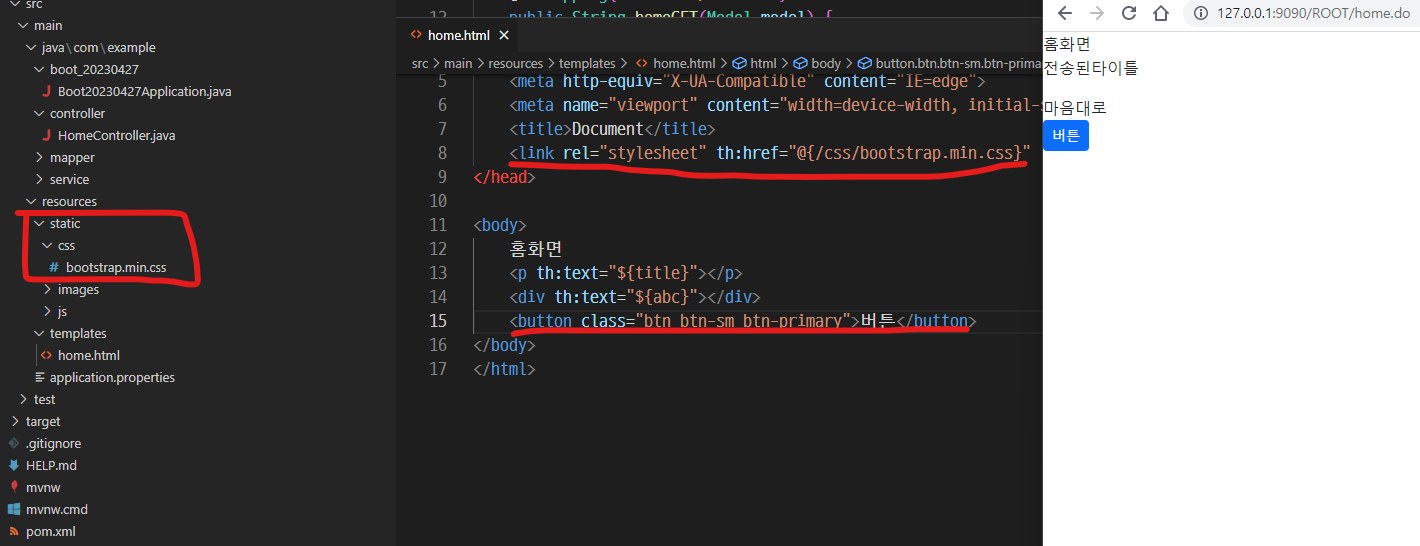Click breadcrumb segment main
This screenshot has height=546, width=1420.
(x=458, y=63)
